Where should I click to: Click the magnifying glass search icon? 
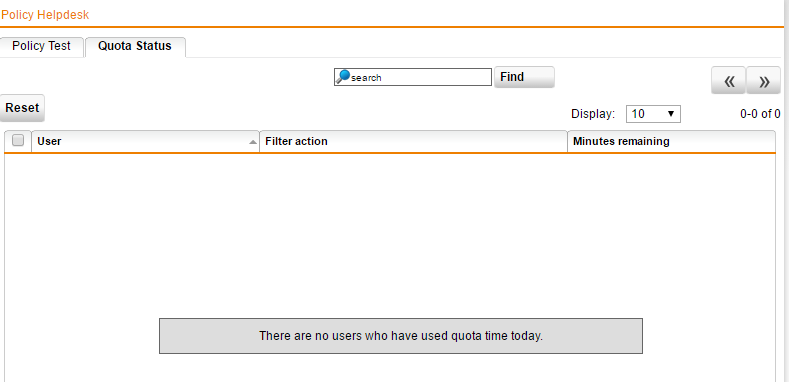coord(343,77)
